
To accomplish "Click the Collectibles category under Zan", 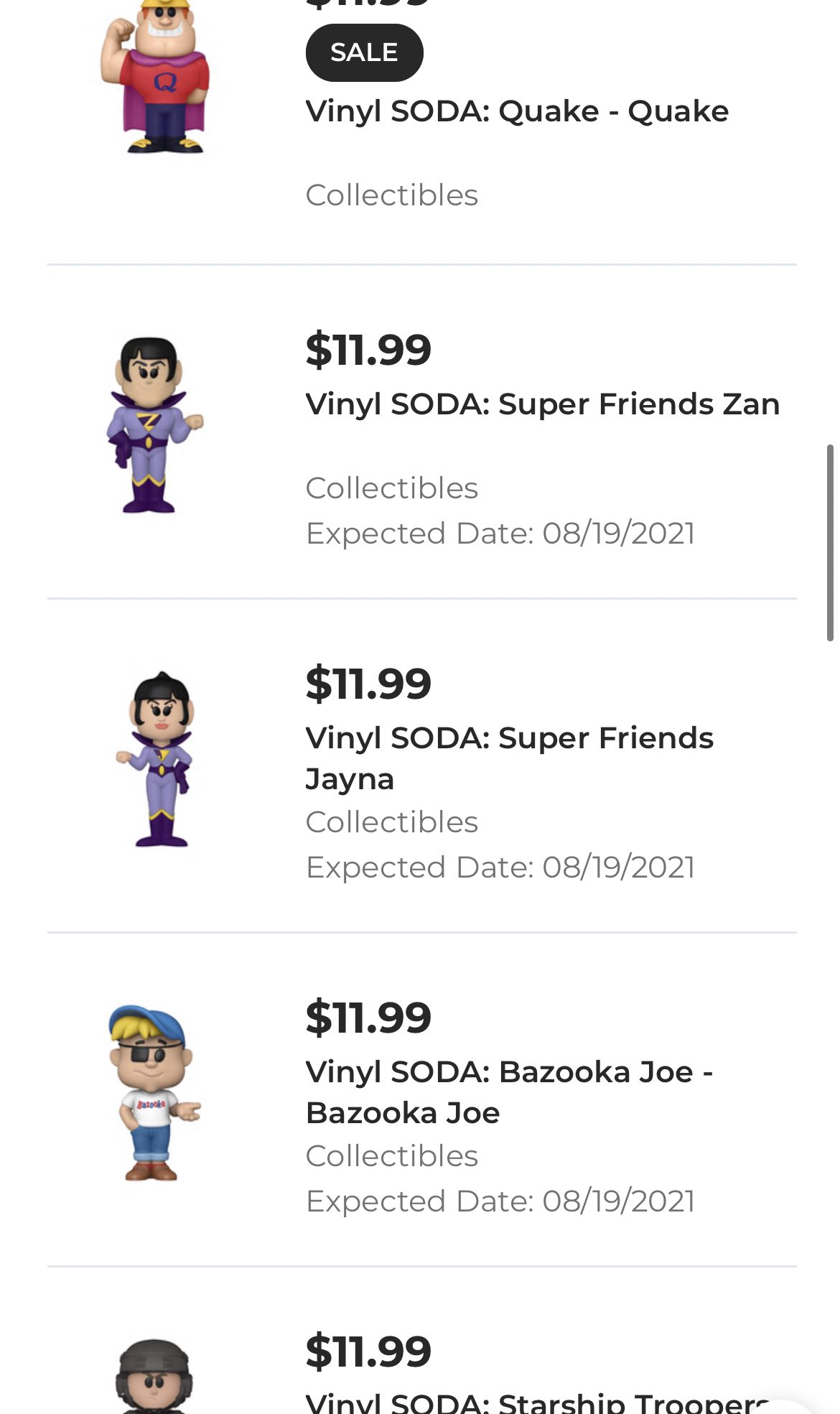I will [392, 488].
